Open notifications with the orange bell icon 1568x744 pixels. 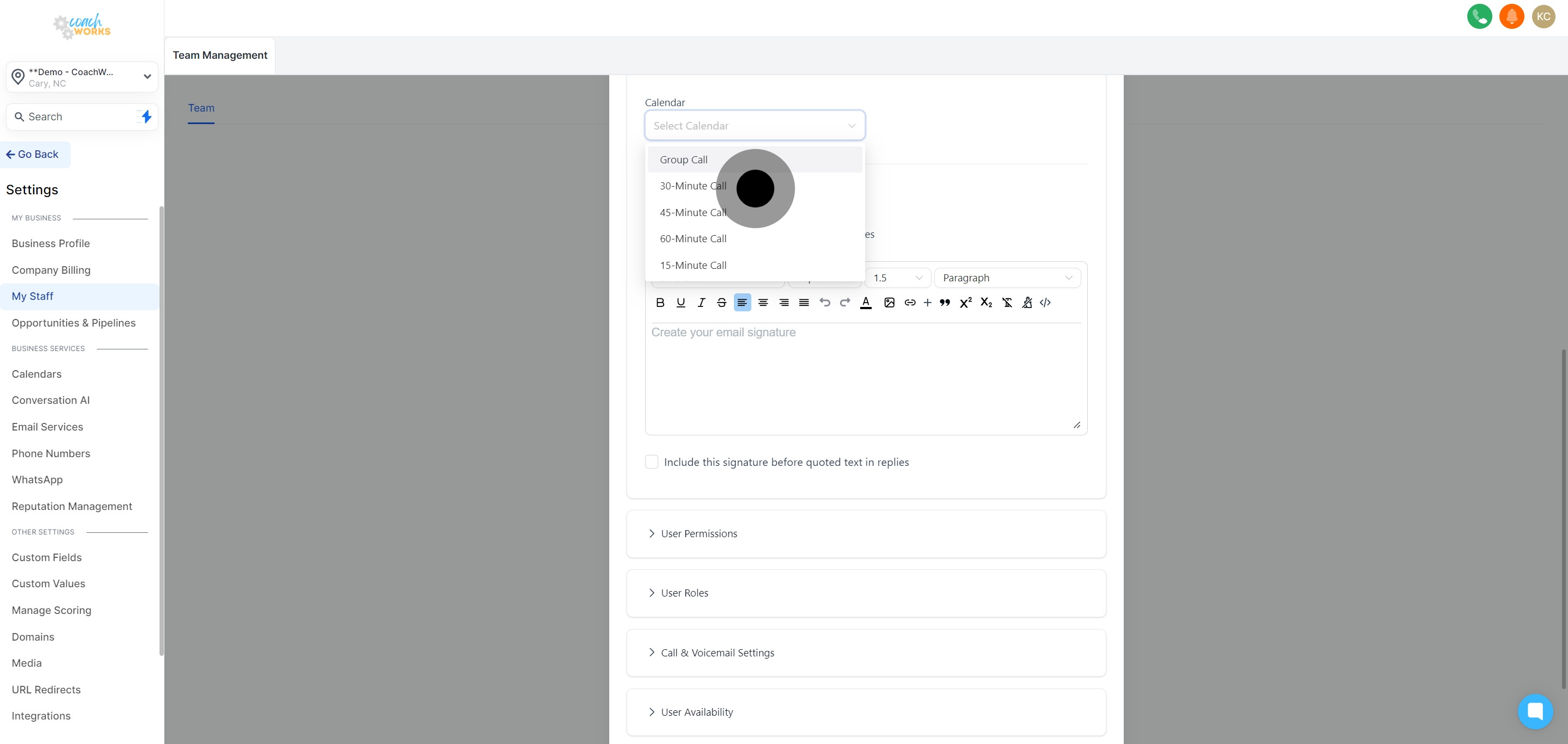pyautogui.click(x=1512, y=16)
